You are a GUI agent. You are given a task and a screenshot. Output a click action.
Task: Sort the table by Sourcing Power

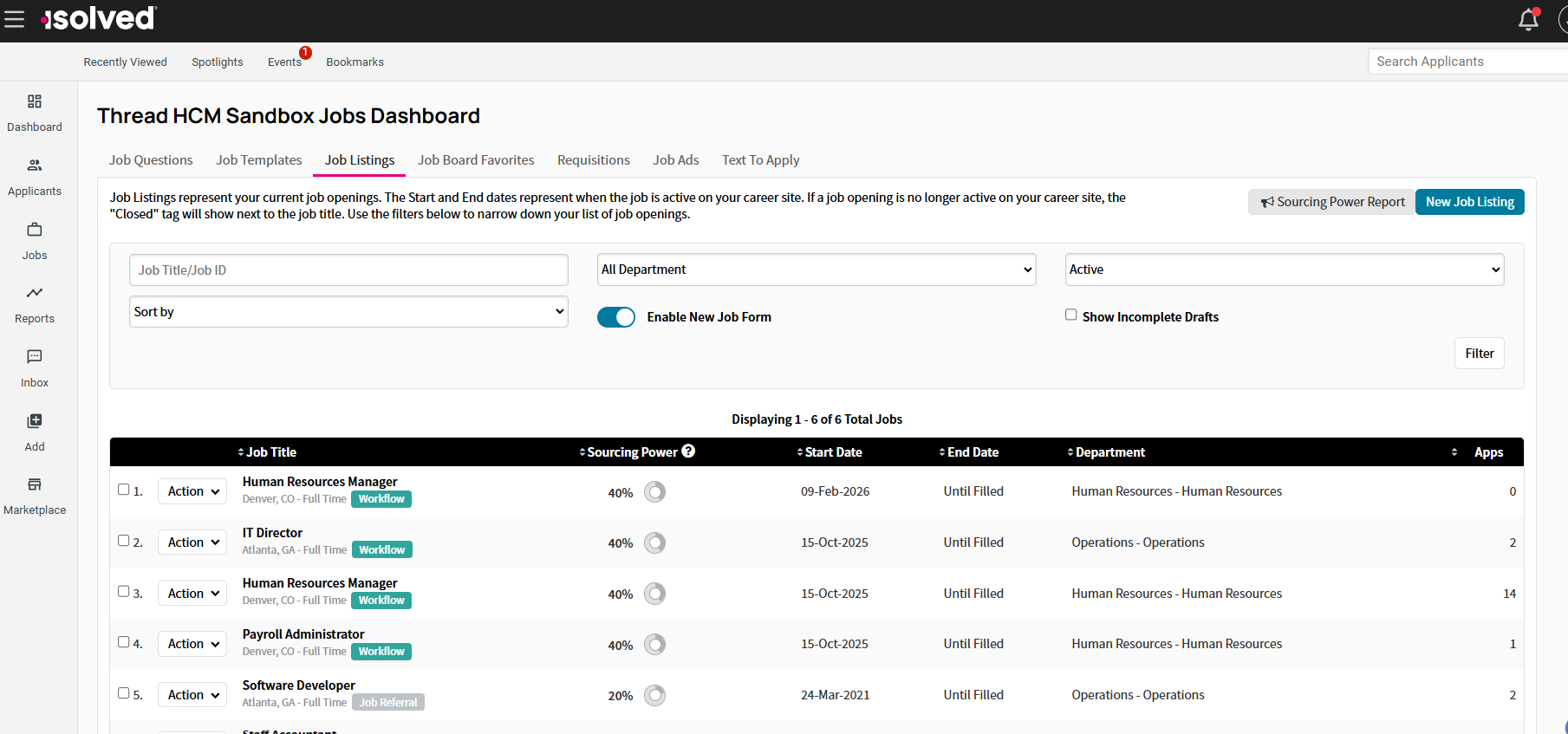[628, 452]
